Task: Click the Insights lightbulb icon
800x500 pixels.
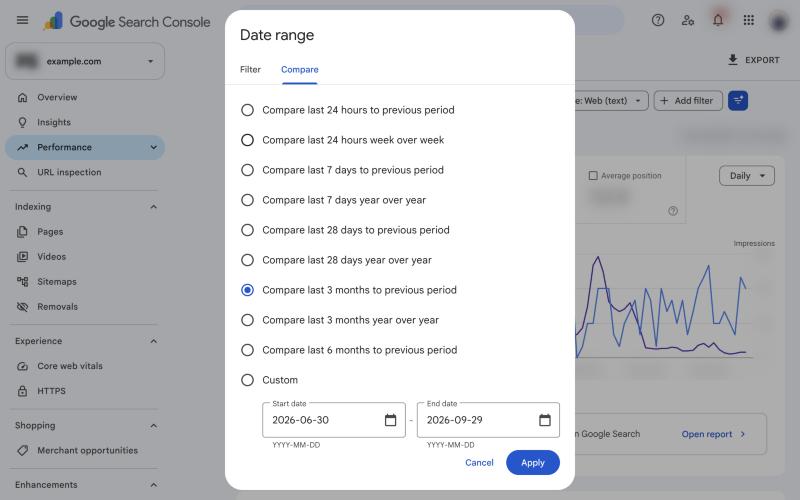Action: (22, 122)
